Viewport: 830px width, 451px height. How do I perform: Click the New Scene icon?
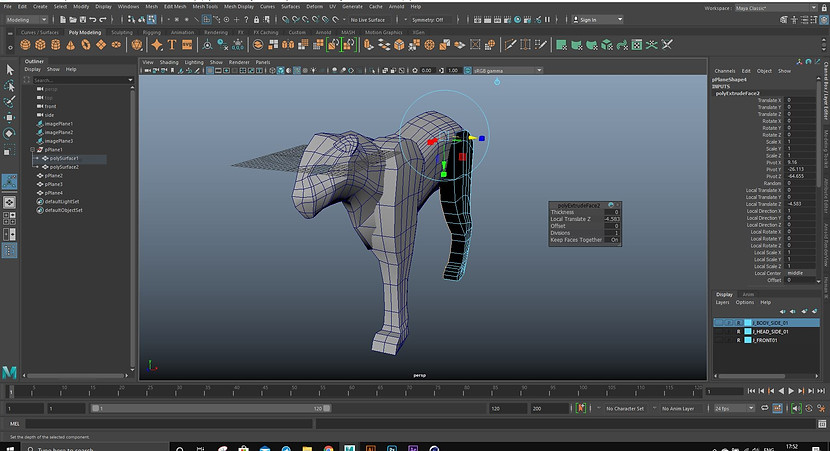pos(62,20)
